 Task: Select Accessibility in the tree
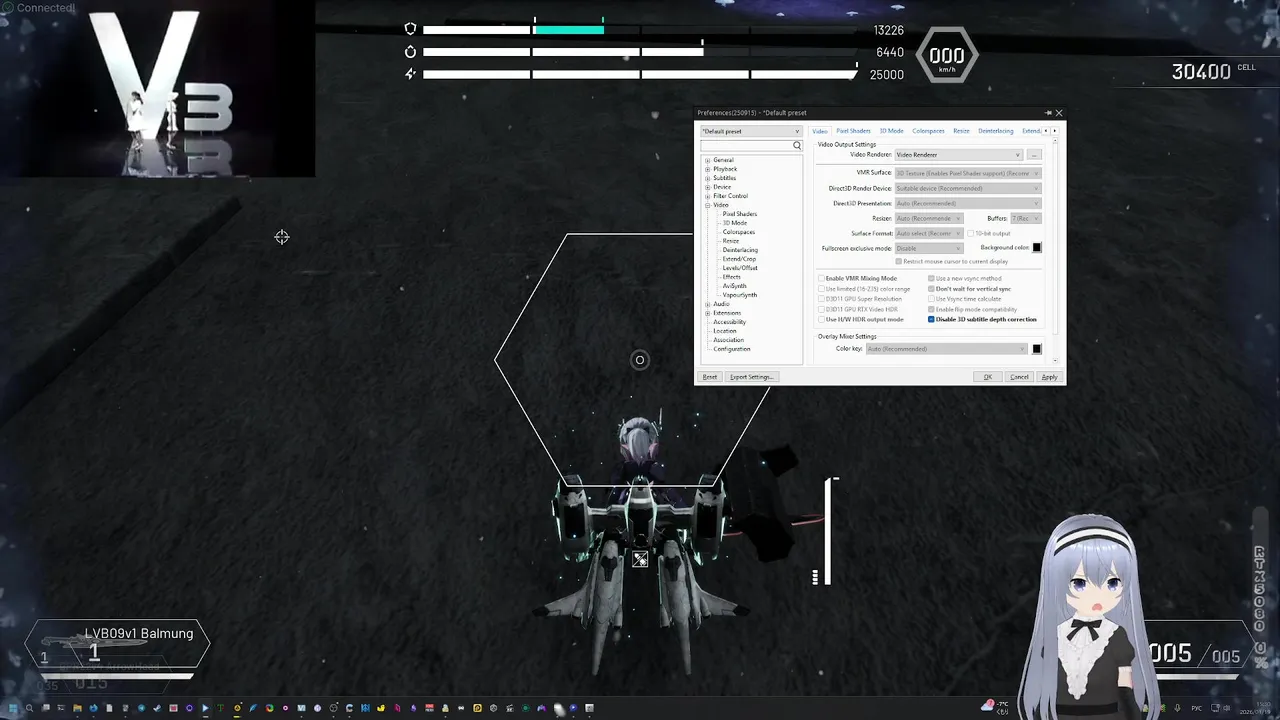pyautogui.click(x=730, y=322)
